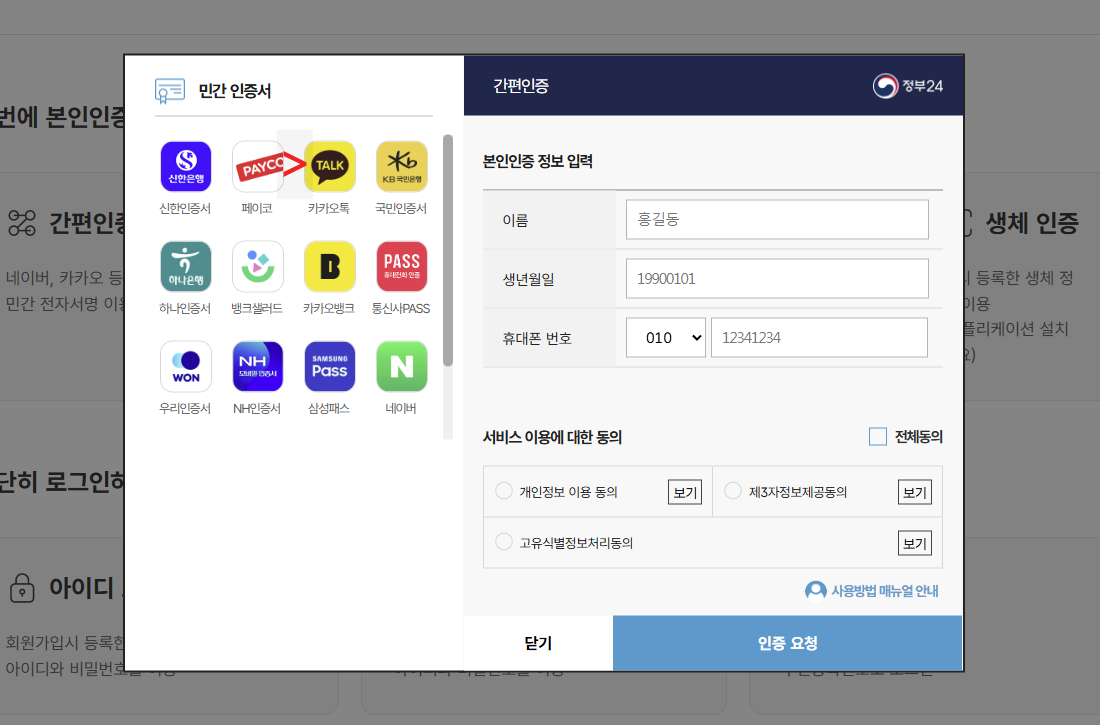Close the dialog with 닫기 button
Image resolution: width=1100 pixels, height=725 pixels.
[538, 643]
